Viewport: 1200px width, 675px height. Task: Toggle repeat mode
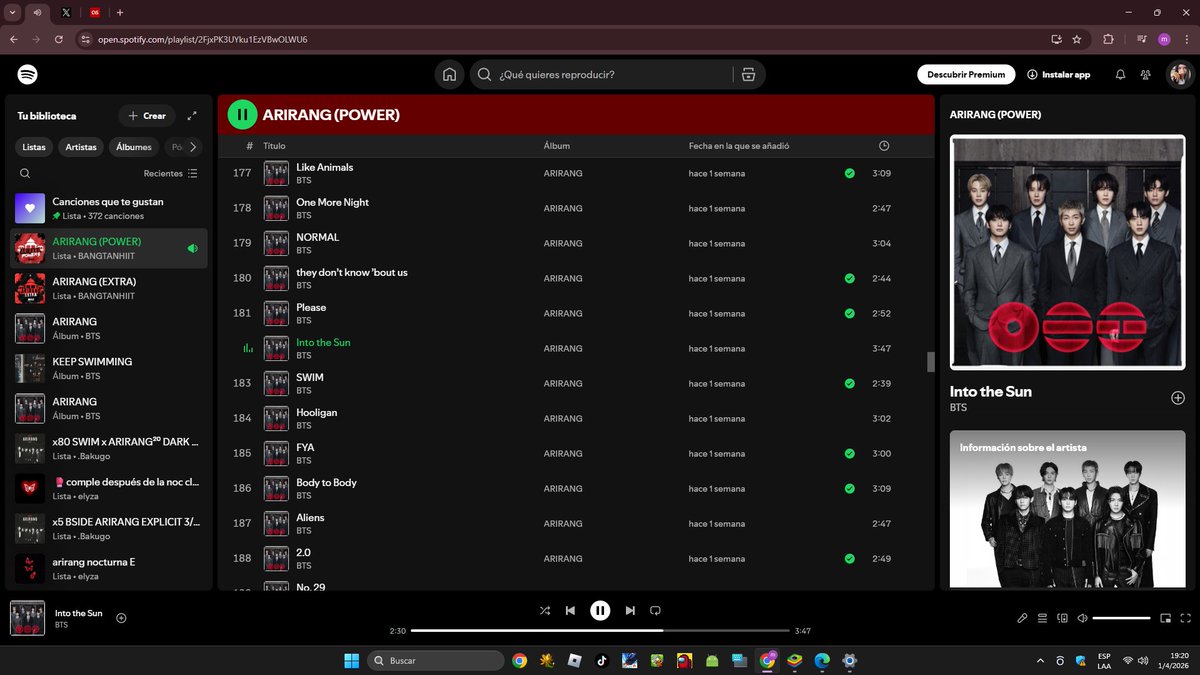coord(656,610)
